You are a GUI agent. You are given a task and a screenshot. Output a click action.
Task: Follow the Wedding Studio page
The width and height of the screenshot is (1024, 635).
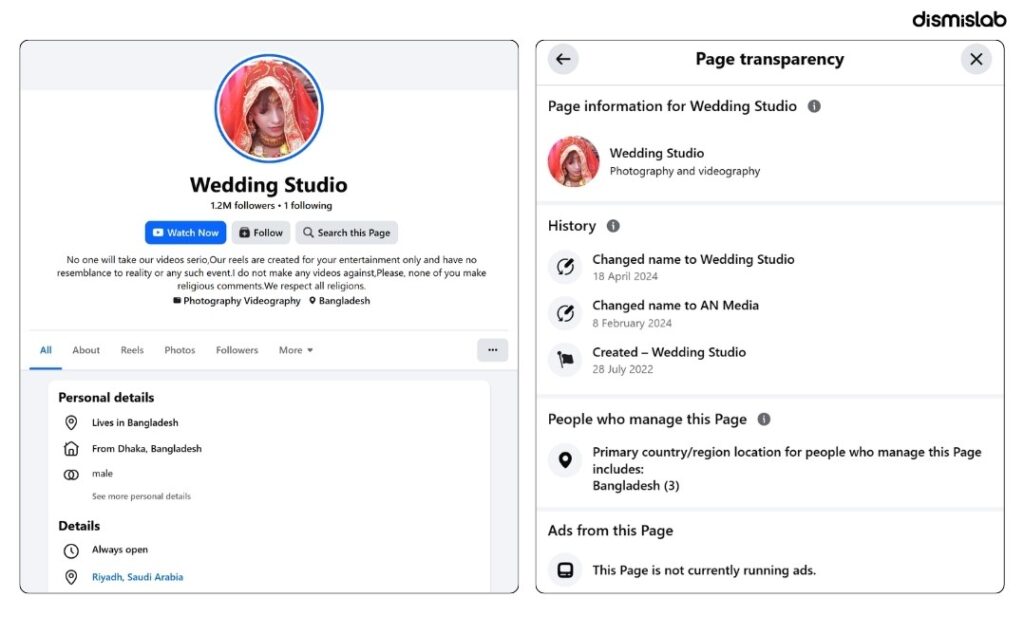(261, 233)
